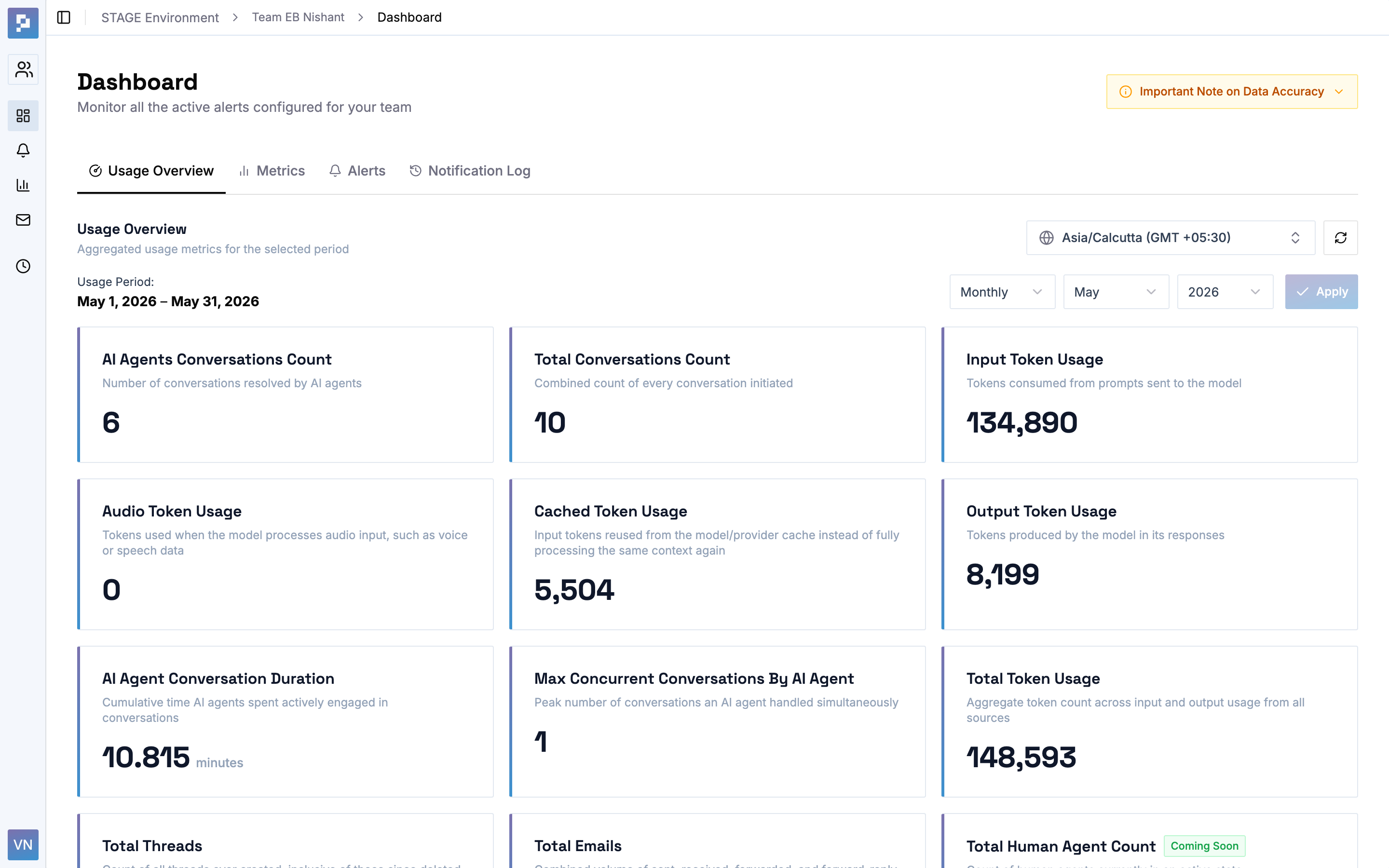Screen dimensions: 1389x868
Task: Open the May month dropdown
Action: coord(1116,292)
